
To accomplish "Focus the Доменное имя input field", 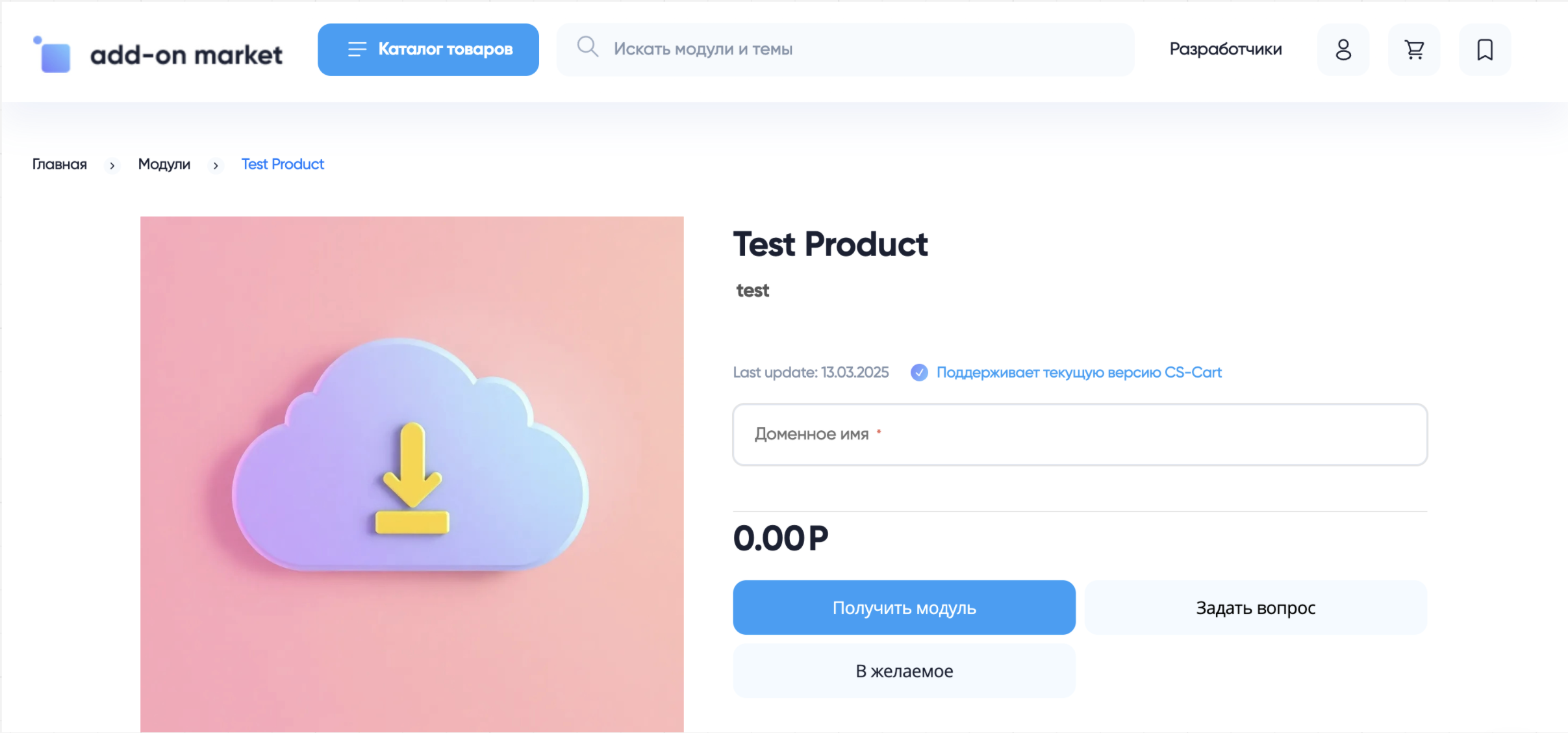I will [x=1080, y=434].
